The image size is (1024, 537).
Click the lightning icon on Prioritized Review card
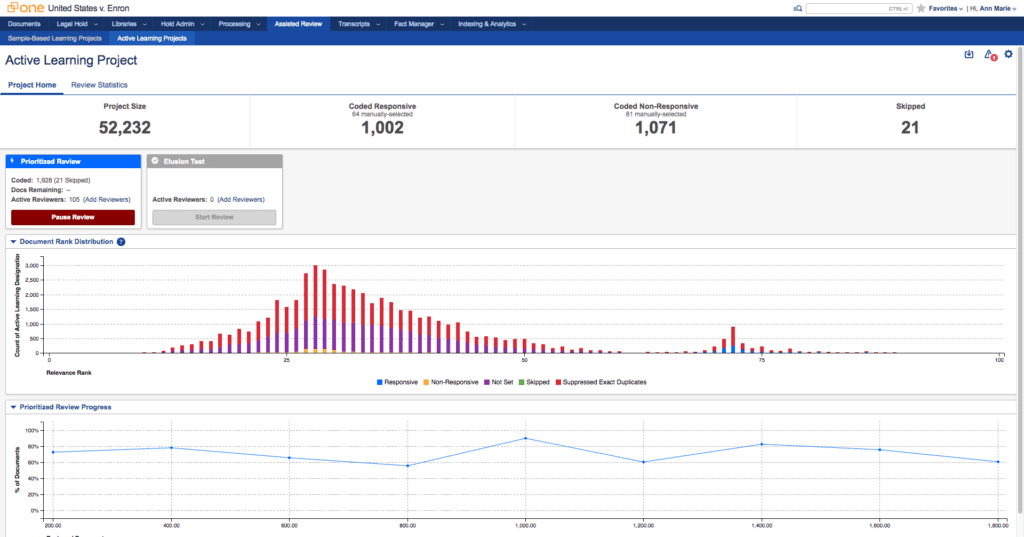13,160
